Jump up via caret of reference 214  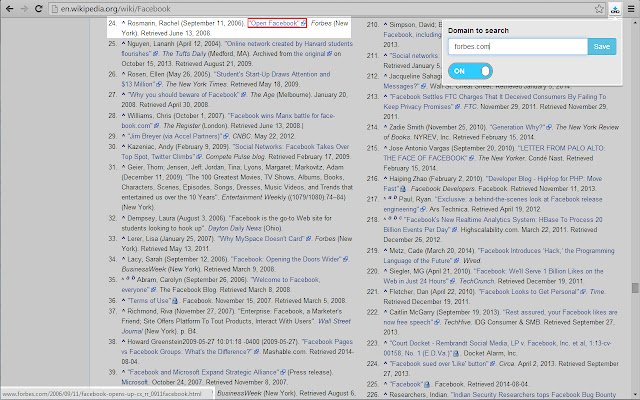pyautogui.click(x=386, y=127)
